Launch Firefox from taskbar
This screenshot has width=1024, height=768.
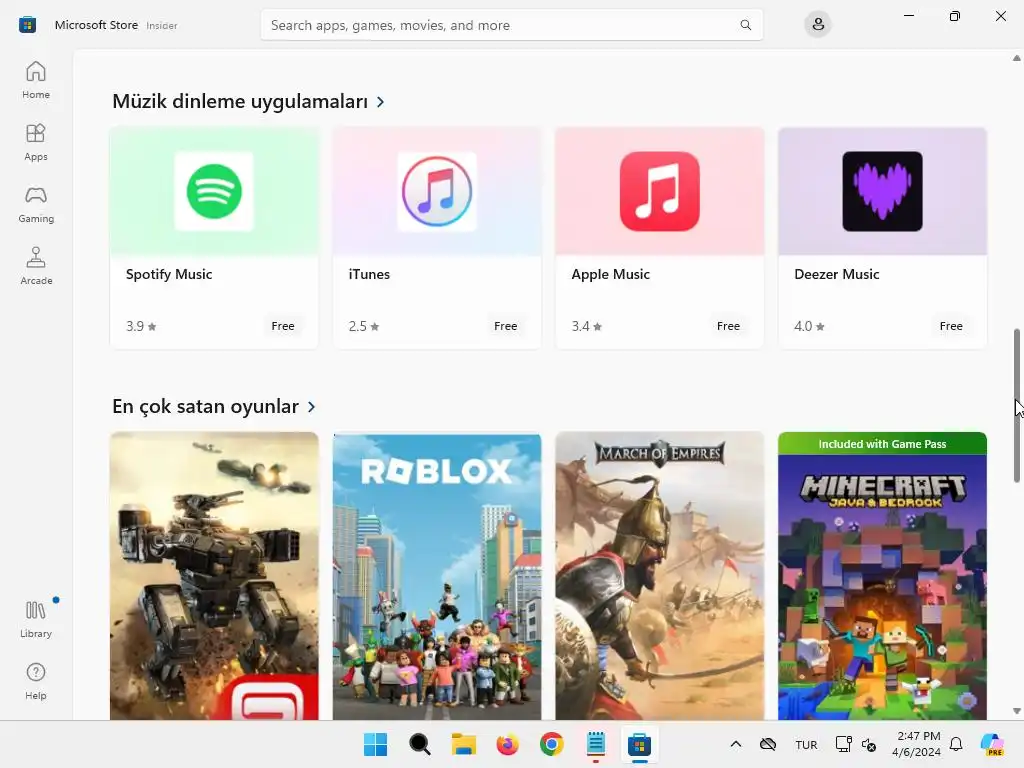[507, 744]
